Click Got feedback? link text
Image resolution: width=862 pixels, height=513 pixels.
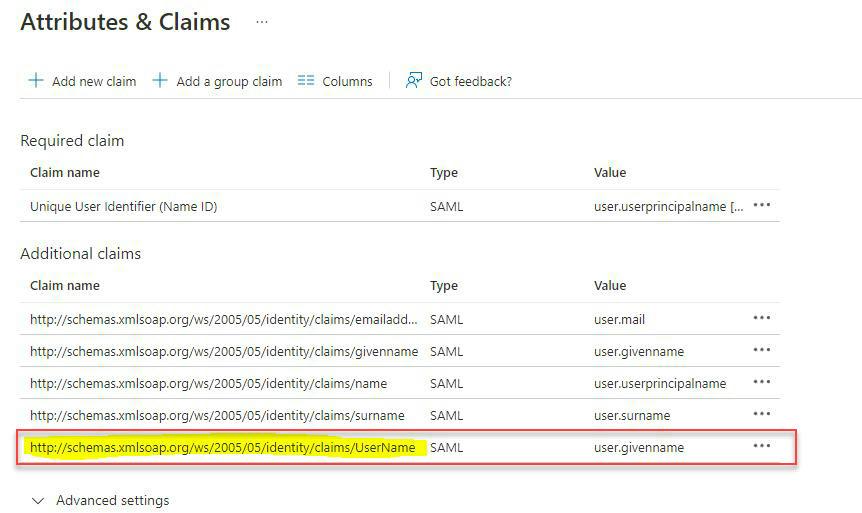point(471,81)
